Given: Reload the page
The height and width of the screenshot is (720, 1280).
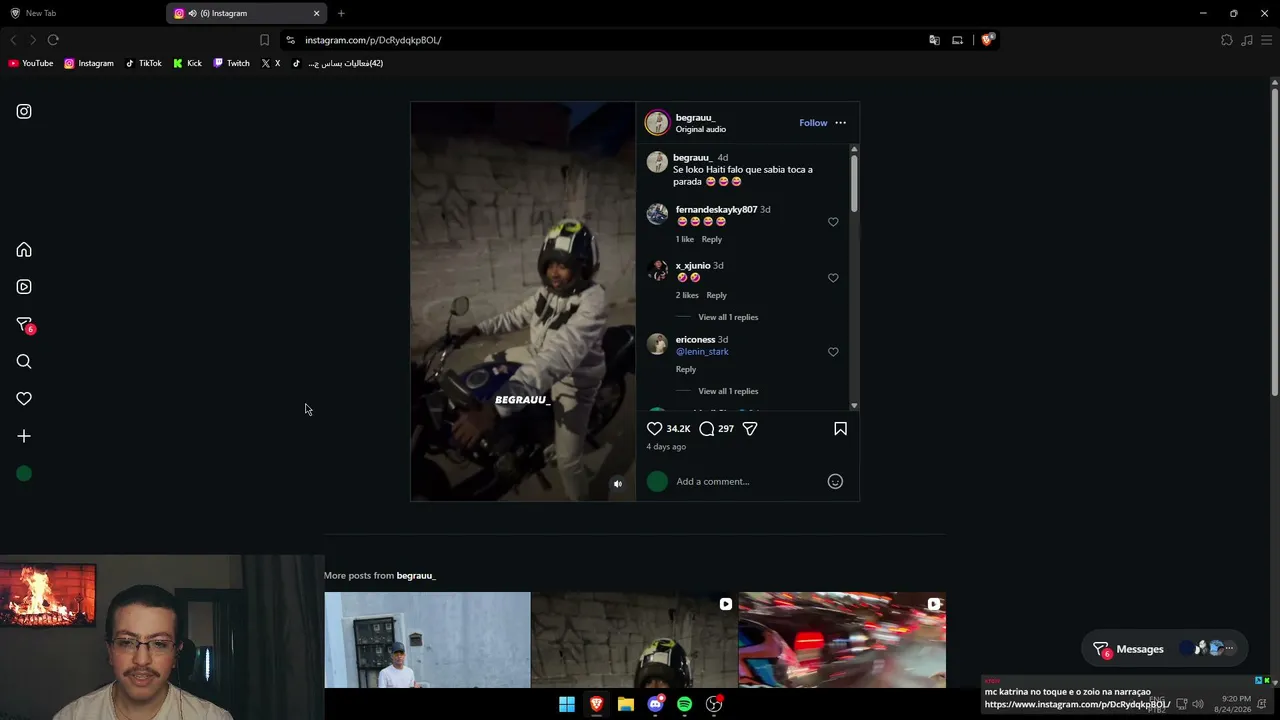Looking at the screenshot, I should [x=53, y=40].
